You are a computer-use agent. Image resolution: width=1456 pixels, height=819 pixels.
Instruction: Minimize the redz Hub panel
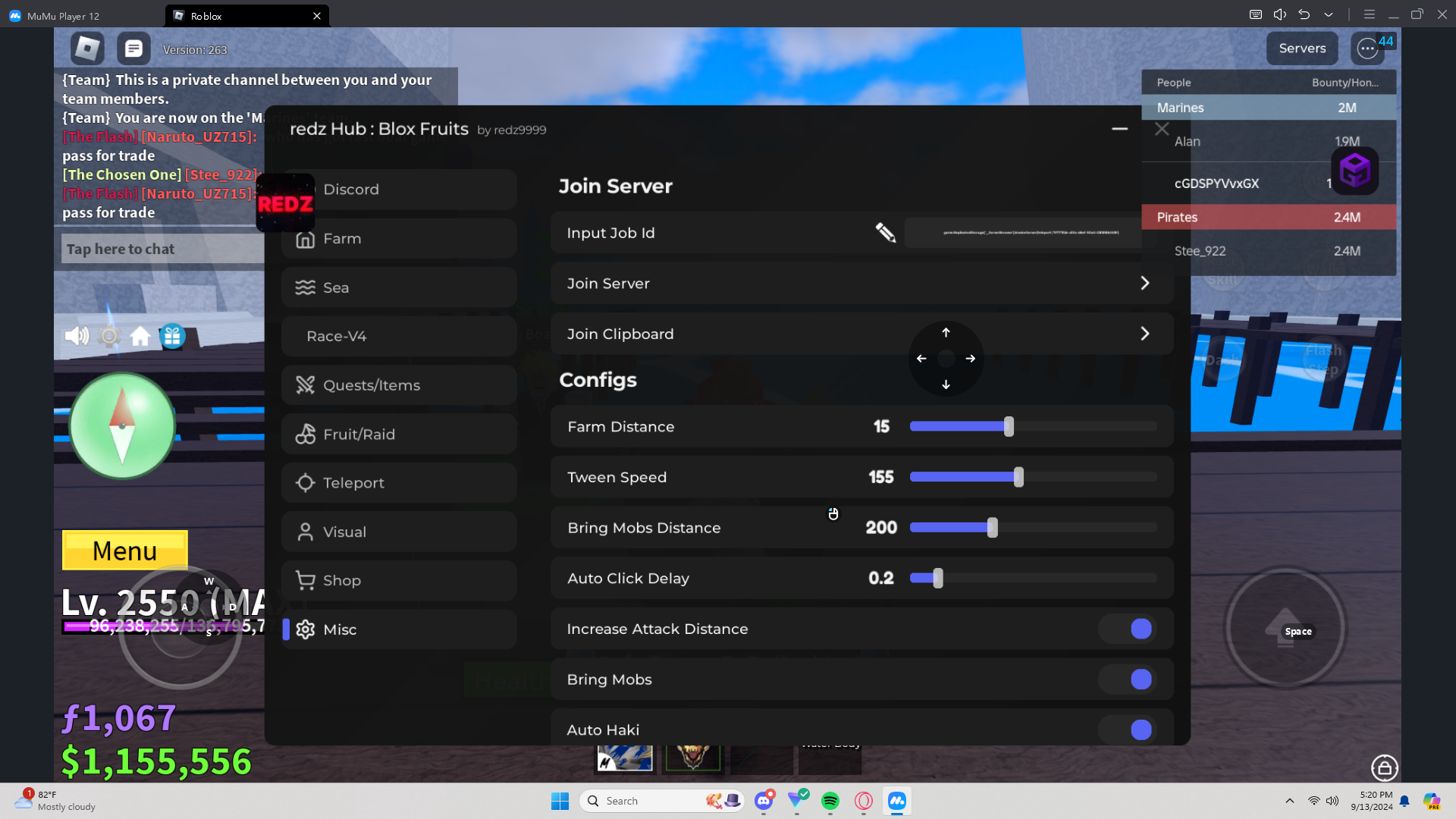click(x=1119, y=129)
